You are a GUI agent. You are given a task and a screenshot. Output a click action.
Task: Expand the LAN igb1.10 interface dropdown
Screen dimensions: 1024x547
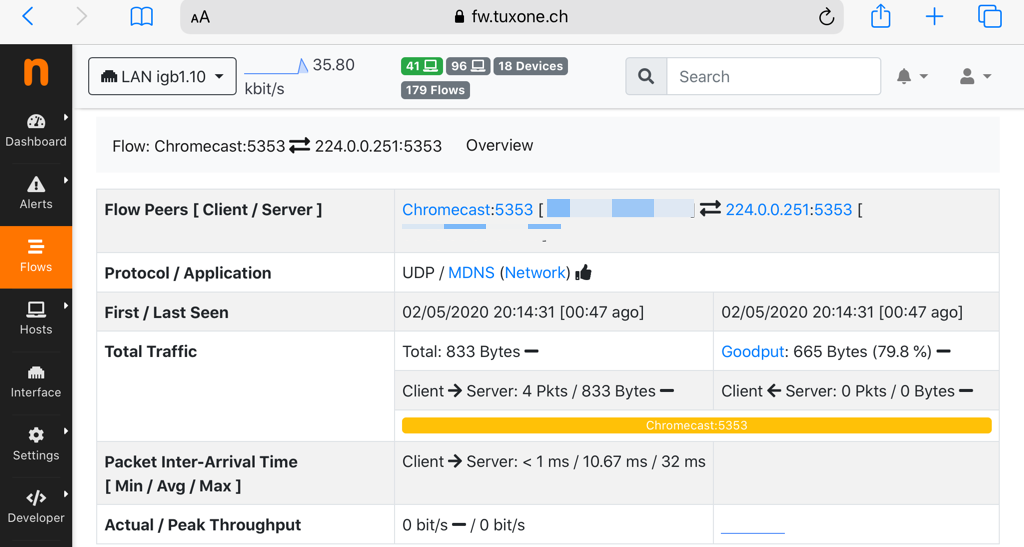coord(162,77)
